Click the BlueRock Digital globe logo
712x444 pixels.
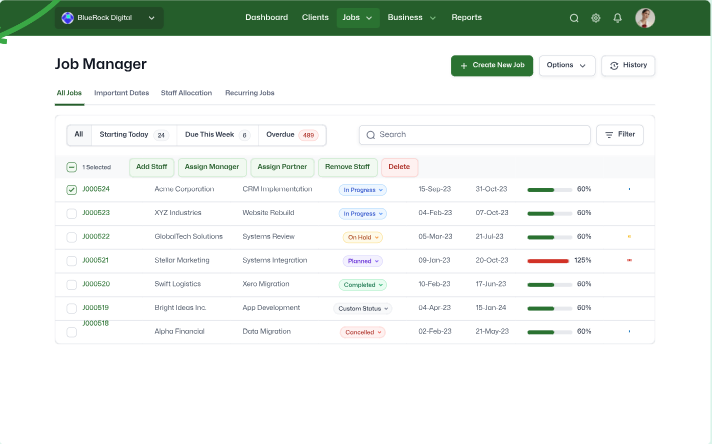[68, 18]
